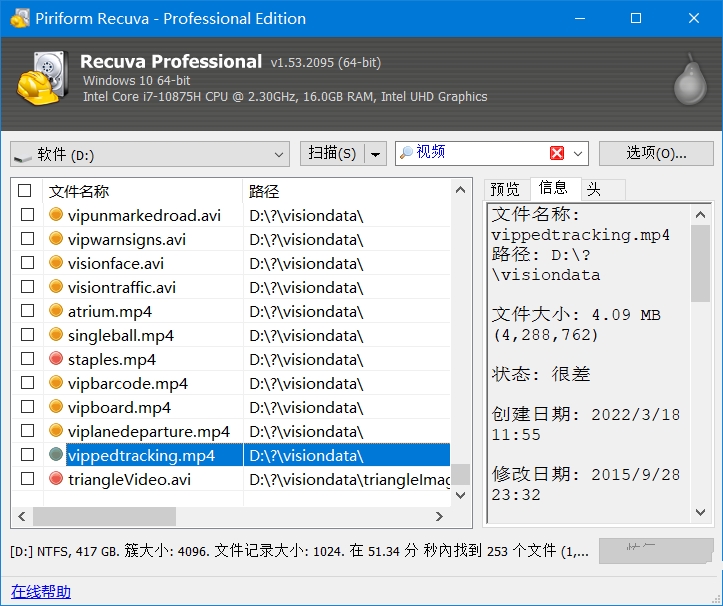The height and width of the screenshot is (606, 723).
Task: Click the recover button at bottom right
Action: [x=656, y=551]
